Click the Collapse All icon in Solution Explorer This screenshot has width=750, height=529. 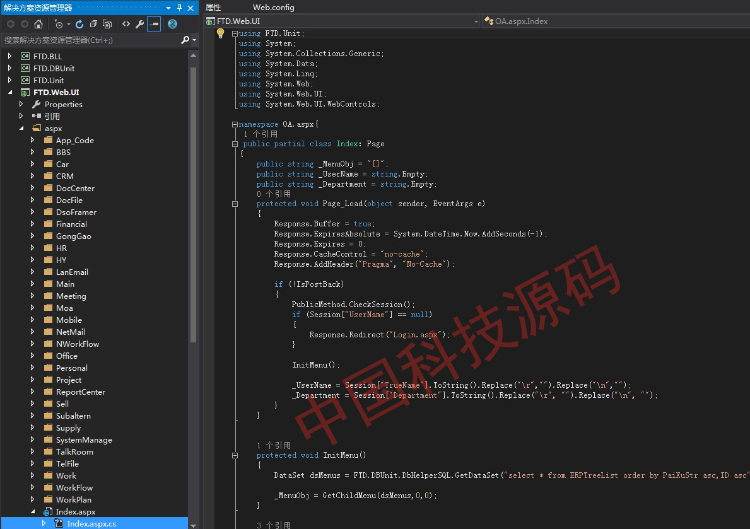click(92, 23)
